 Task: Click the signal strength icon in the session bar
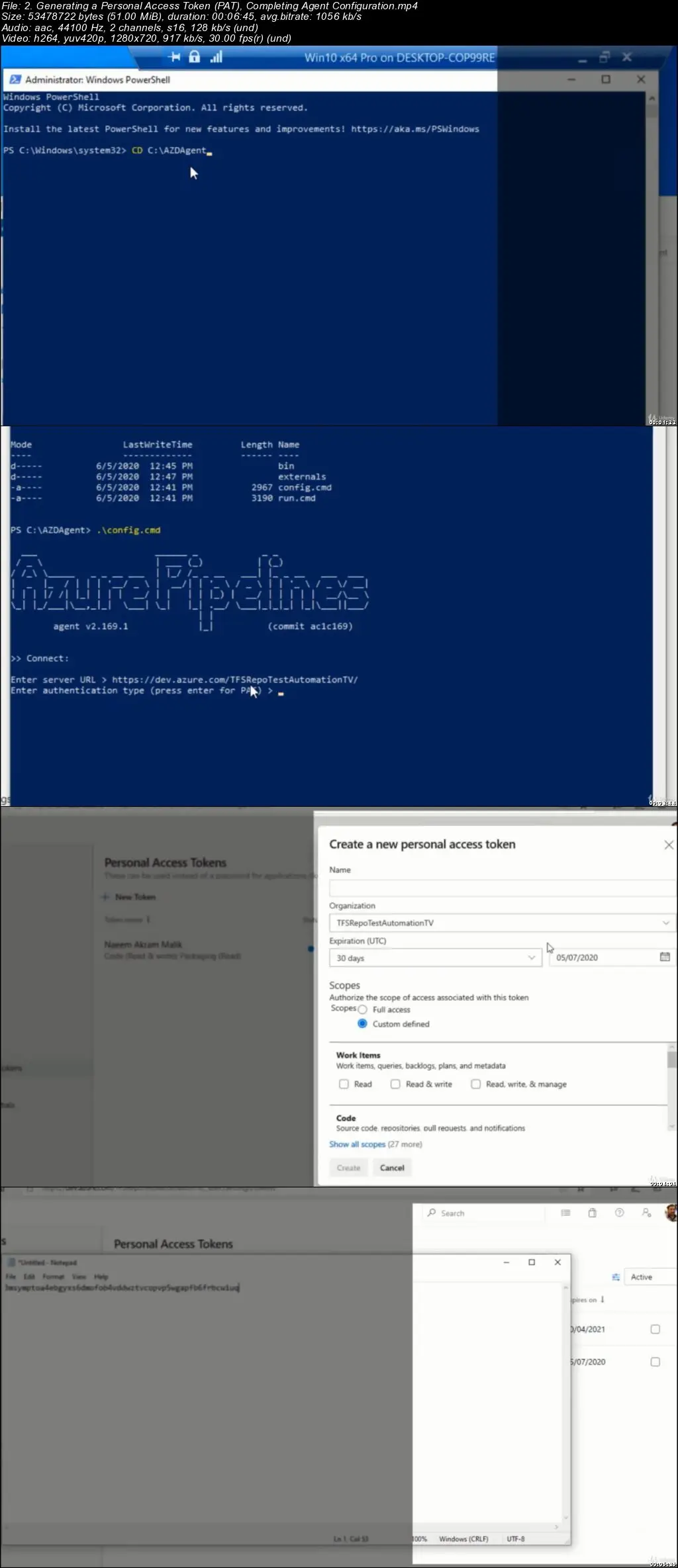(216, 57)
